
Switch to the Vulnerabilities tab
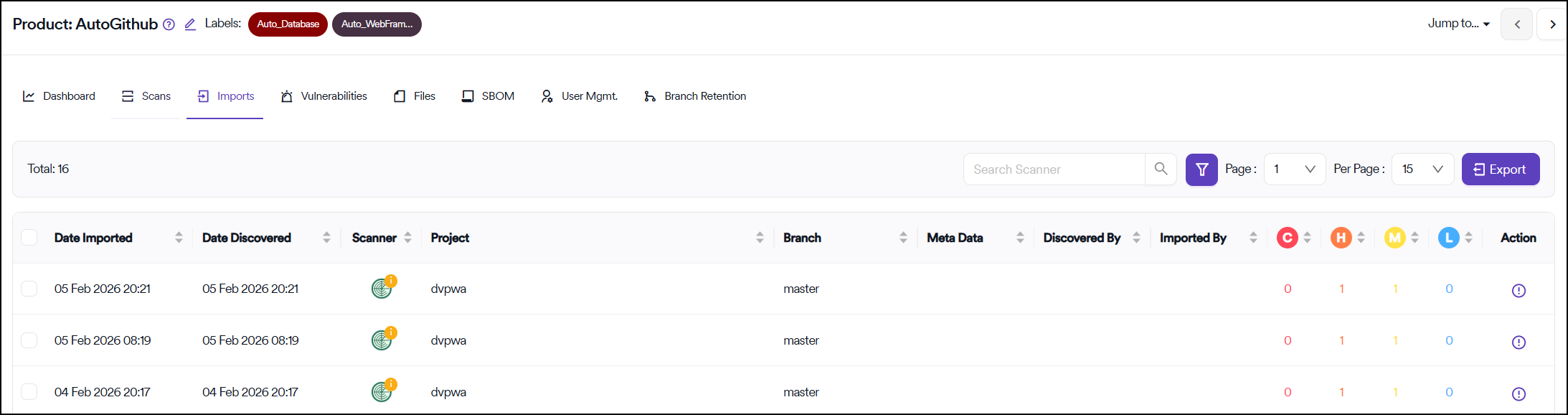[324, 96]
